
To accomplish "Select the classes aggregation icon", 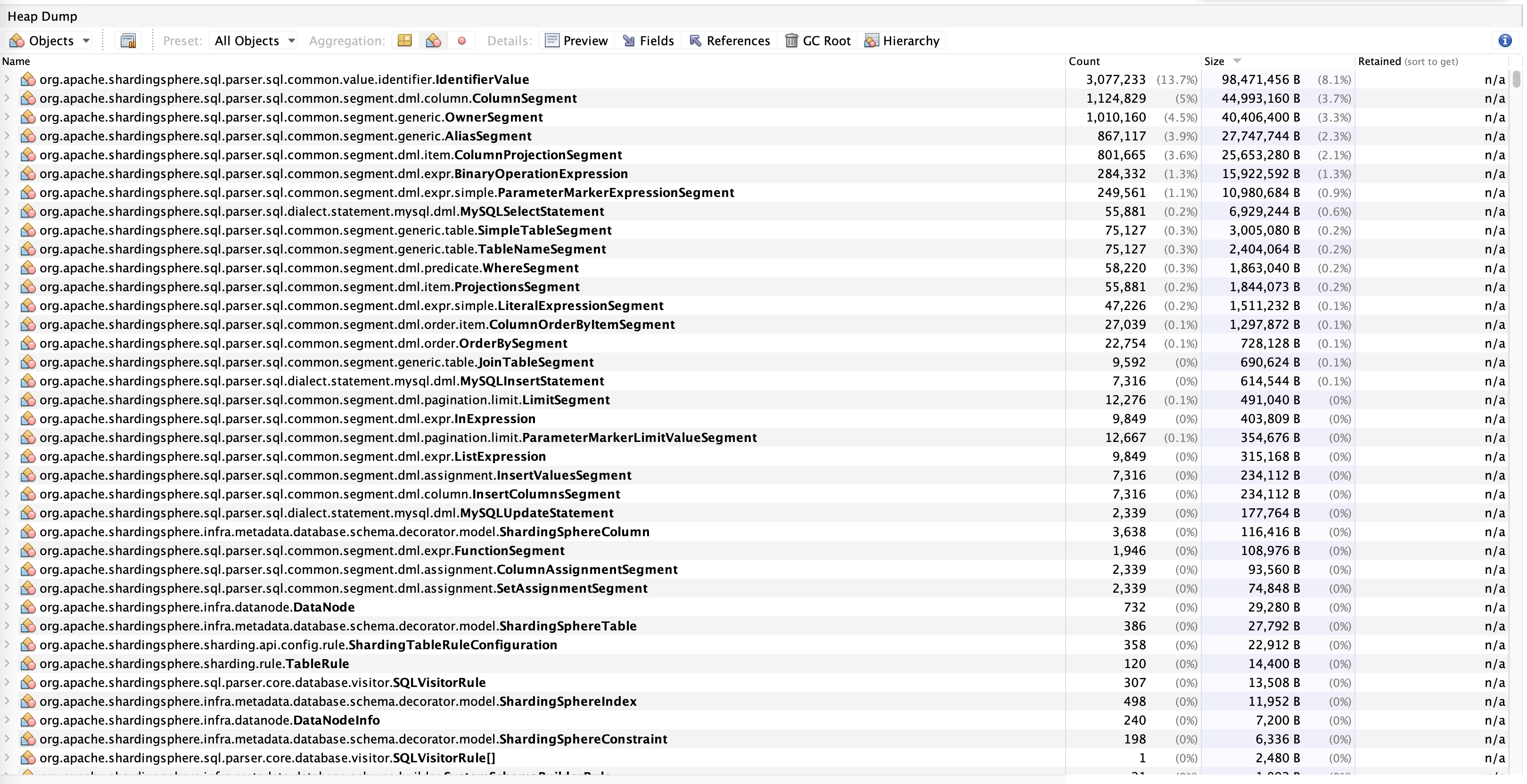I will click(433, 41).
